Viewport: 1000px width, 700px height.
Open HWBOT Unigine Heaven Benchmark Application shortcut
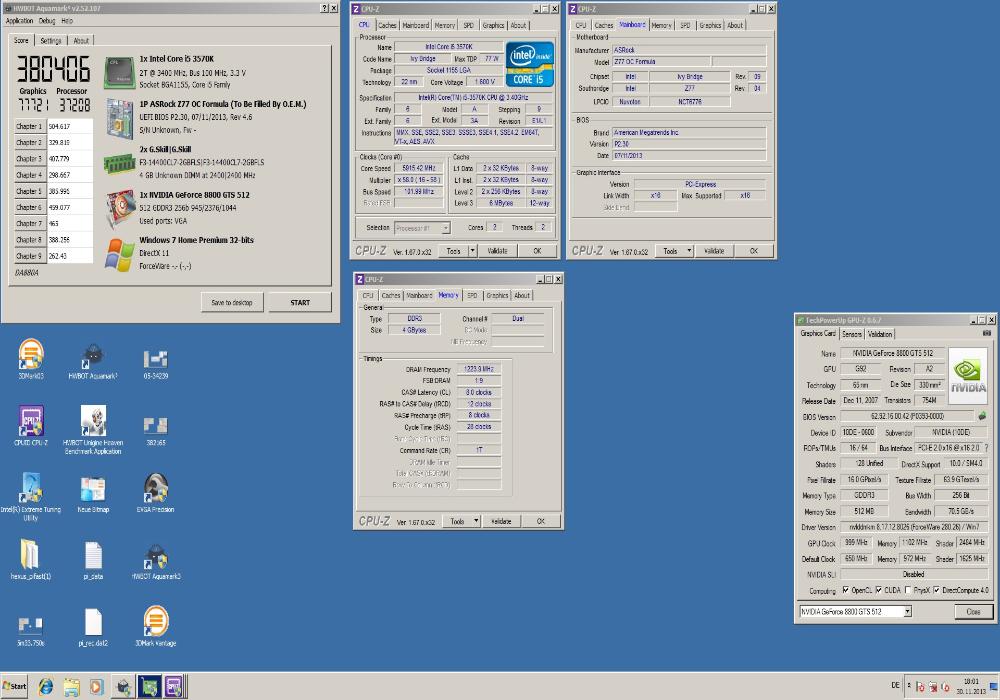93,430
